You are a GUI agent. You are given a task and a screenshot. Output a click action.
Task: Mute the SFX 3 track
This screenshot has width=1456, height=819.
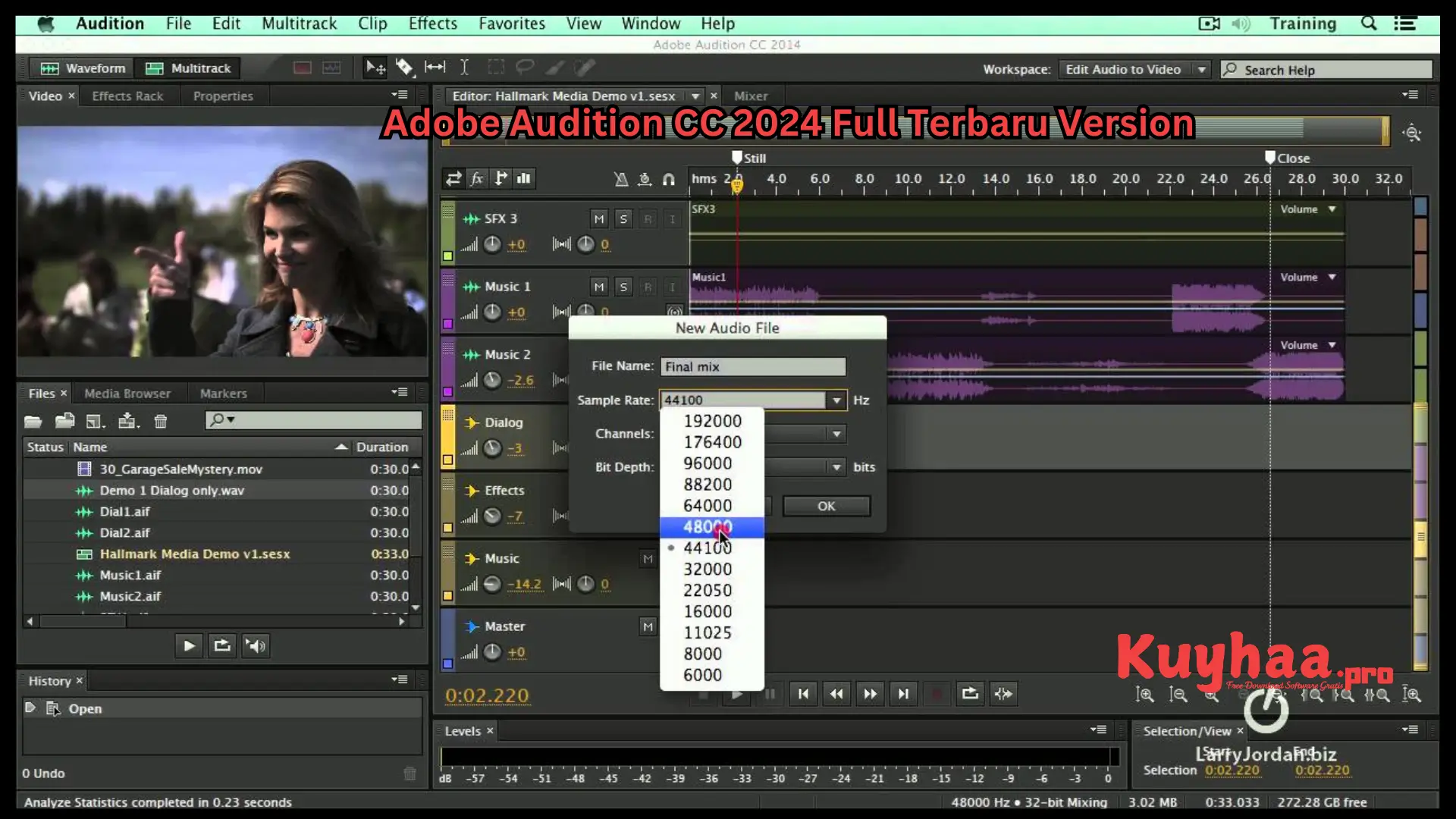[x=599, y=219]
